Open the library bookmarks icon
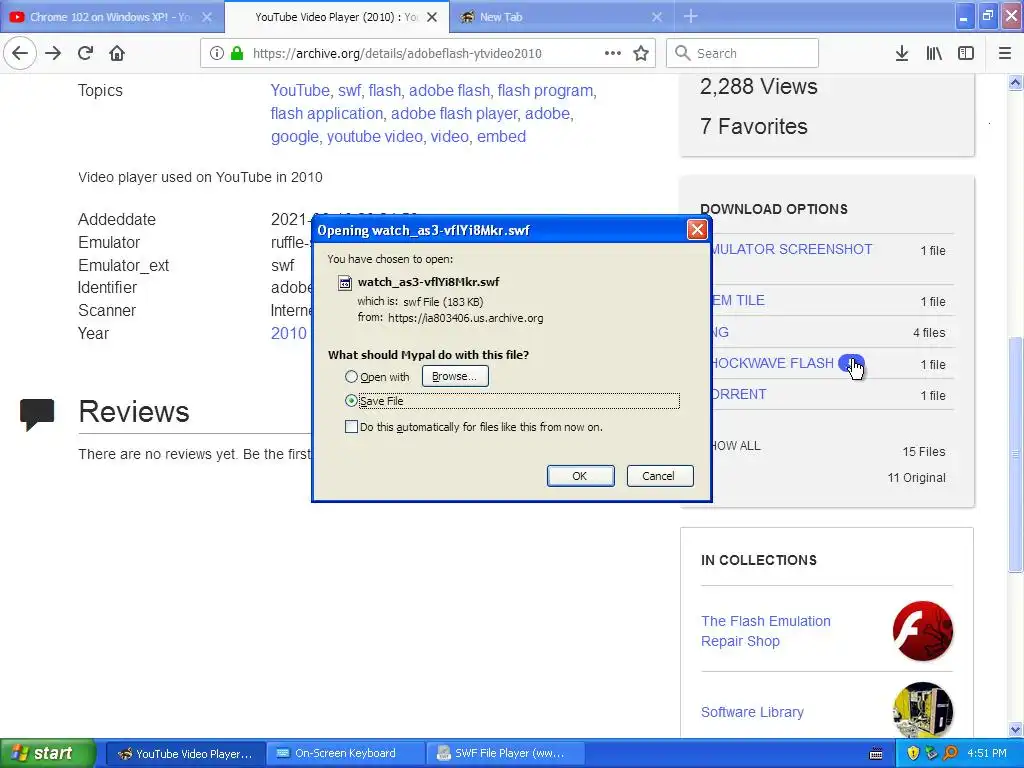Image resolution: width=1024 pixels, height=768 pixels. (934, 53)
